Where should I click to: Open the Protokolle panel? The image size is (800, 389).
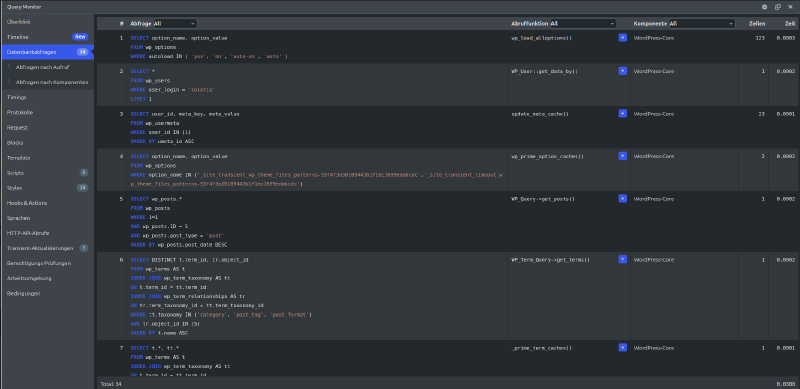pyautogui.click(x=47, y=112)
